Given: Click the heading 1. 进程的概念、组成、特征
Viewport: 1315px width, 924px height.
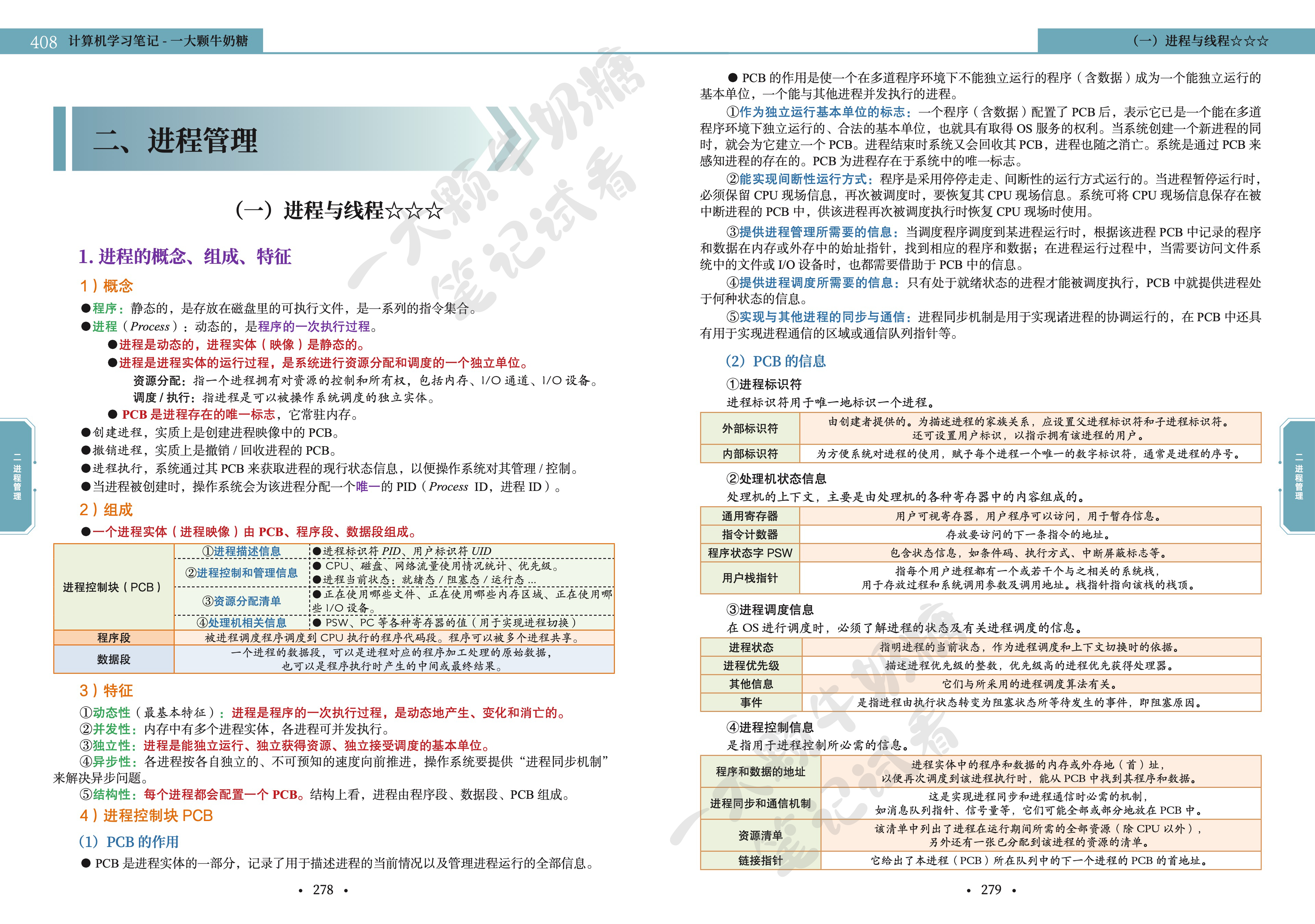Looking at the screenshot, I should 185,257.
